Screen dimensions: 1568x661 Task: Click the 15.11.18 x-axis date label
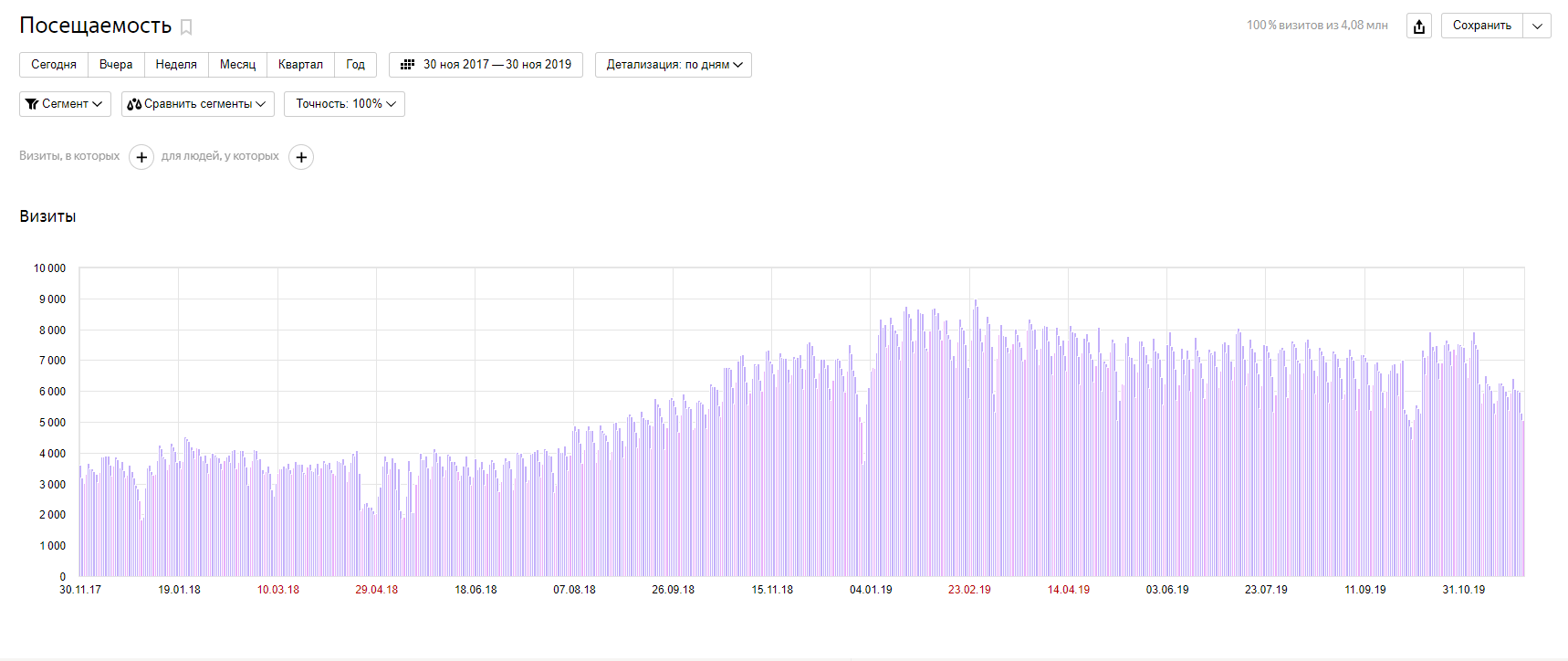[772, 590]
